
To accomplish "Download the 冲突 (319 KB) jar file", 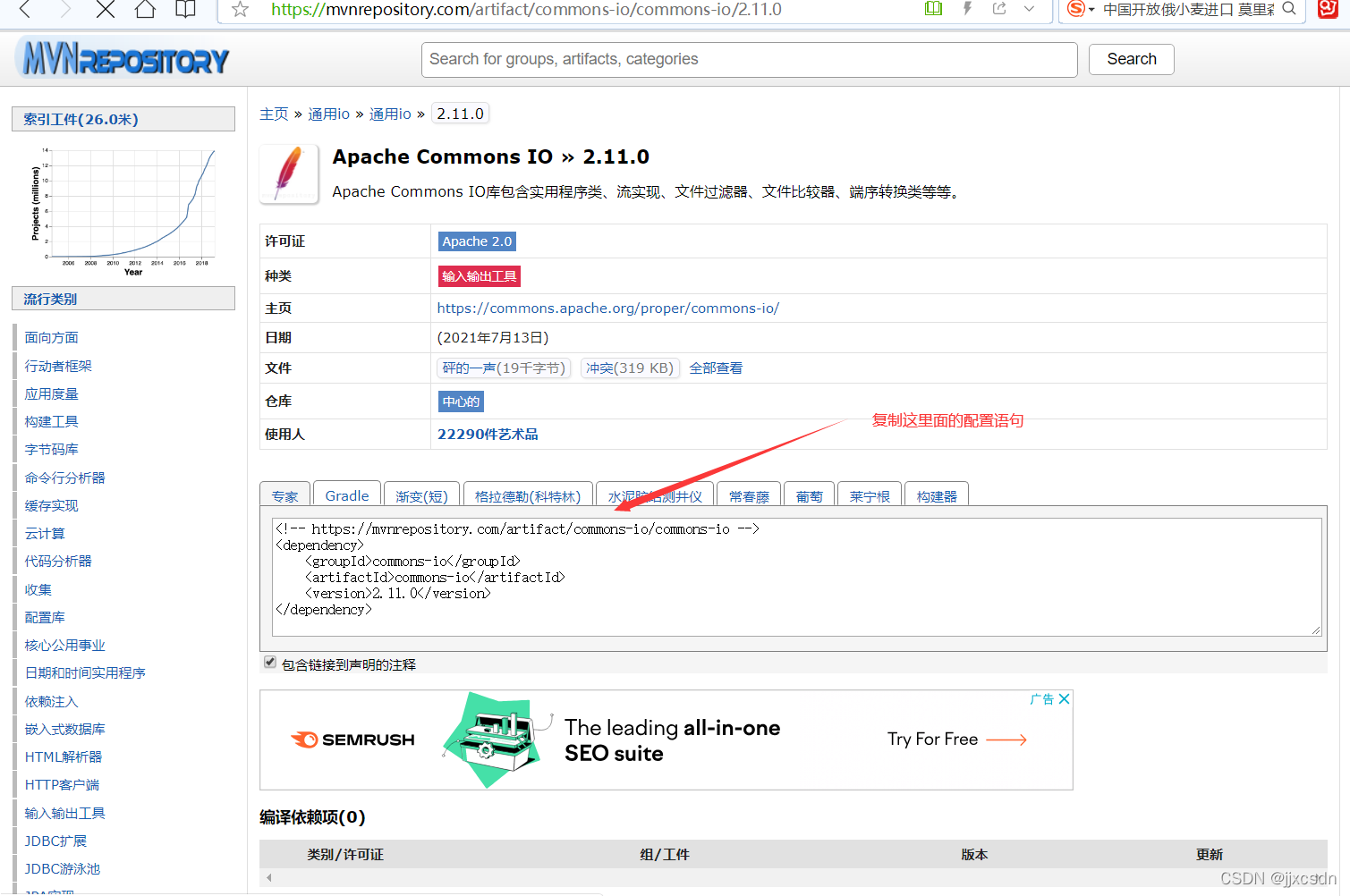I will [x=630, y=368].
